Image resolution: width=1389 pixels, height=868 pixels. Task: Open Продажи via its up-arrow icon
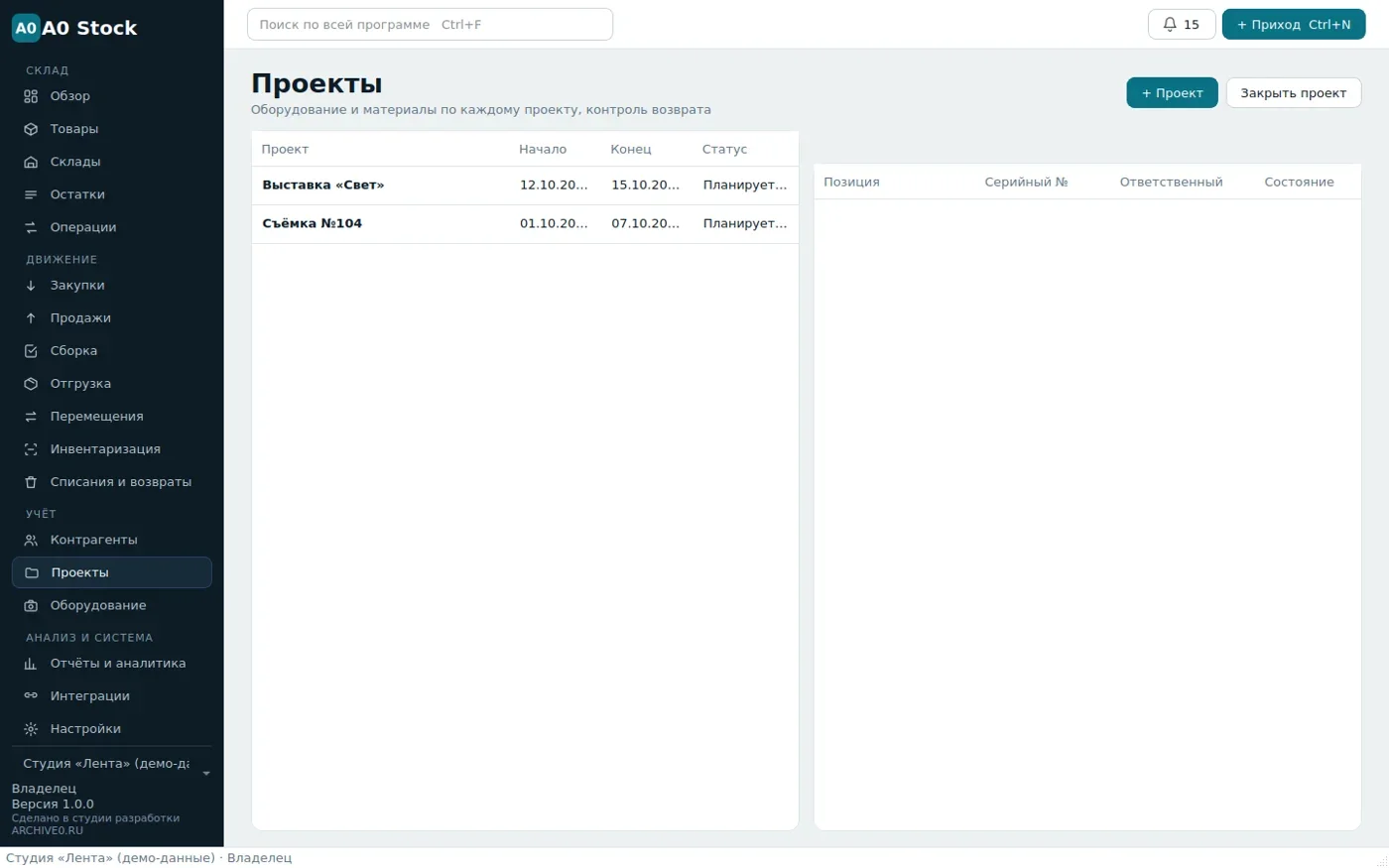31,318
